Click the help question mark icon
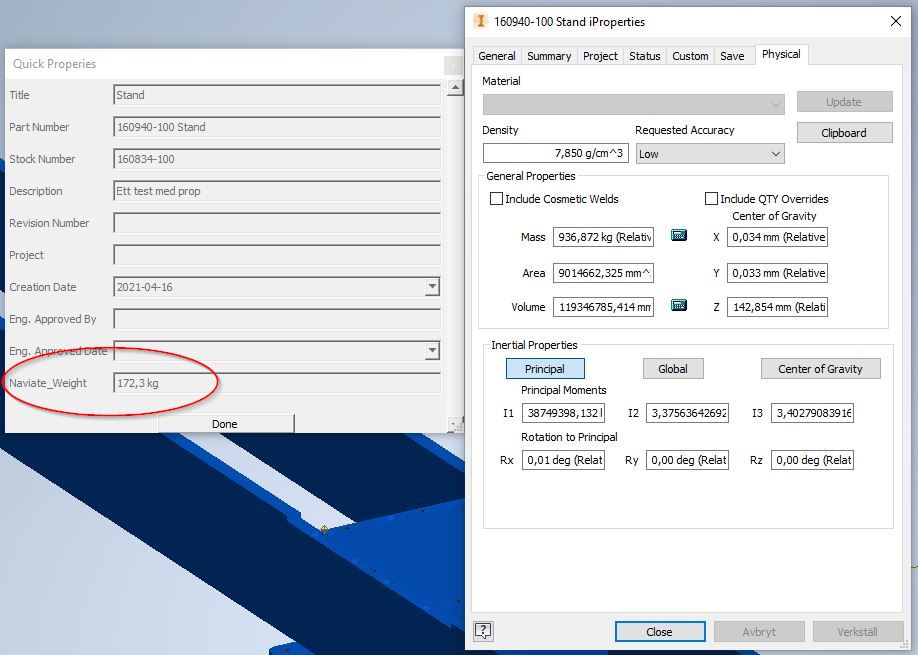This screenshot has width=918, height=655. point(484,631)
